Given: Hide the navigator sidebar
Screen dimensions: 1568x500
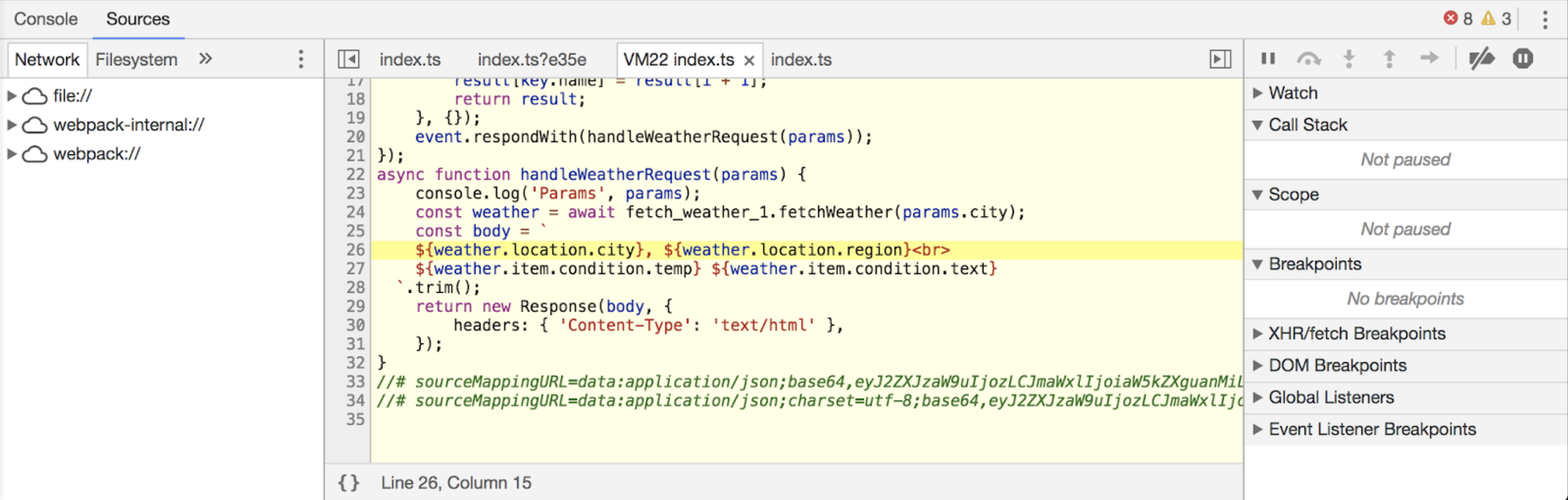Looking at the screenshot, I should click(x=348, y=59).
